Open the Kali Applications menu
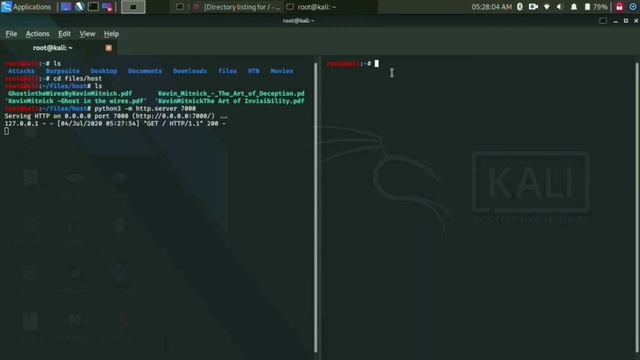640x360 pixels. [x=26, y=7]
